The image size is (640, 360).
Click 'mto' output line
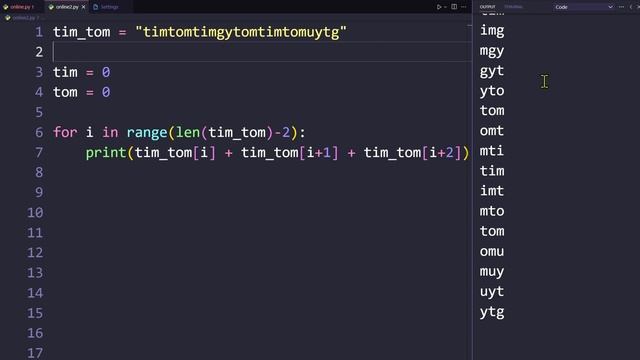492,211
